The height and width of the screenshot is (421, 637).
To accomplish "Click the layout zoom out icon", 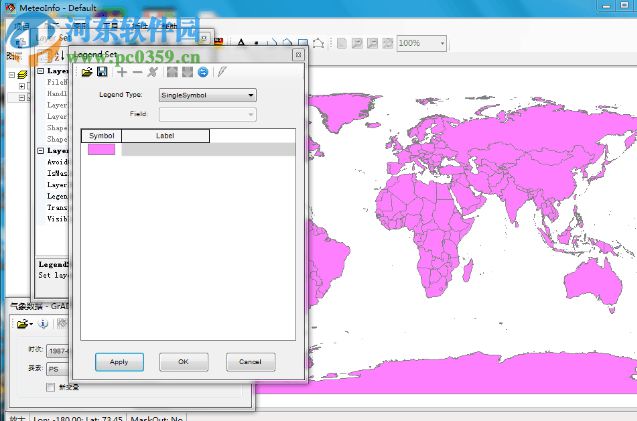I will point(373,43).
